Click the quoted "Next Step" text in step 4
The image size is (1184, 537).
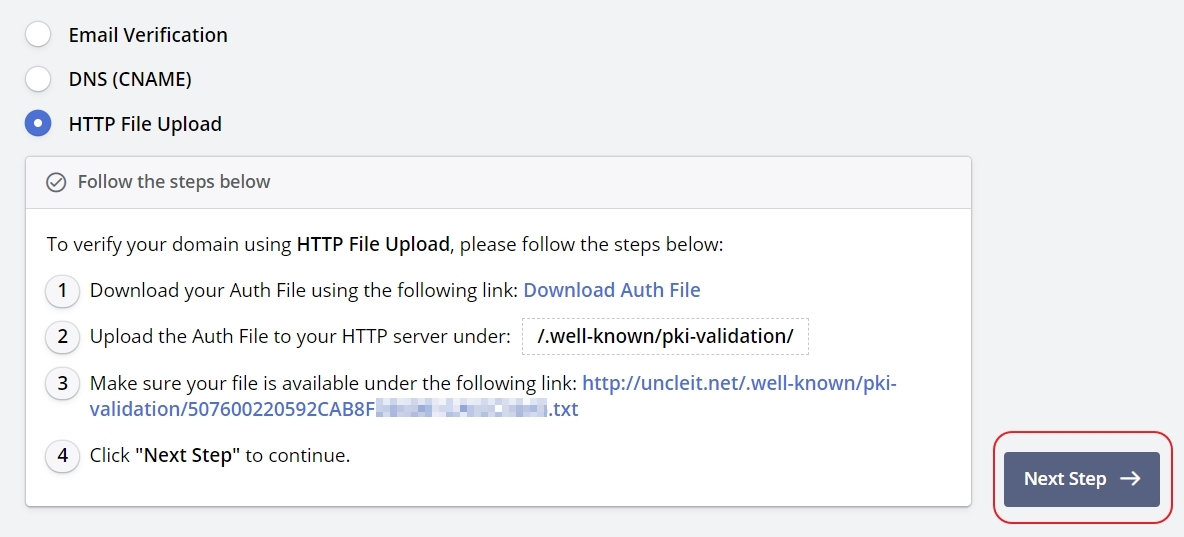click(188, 456)
